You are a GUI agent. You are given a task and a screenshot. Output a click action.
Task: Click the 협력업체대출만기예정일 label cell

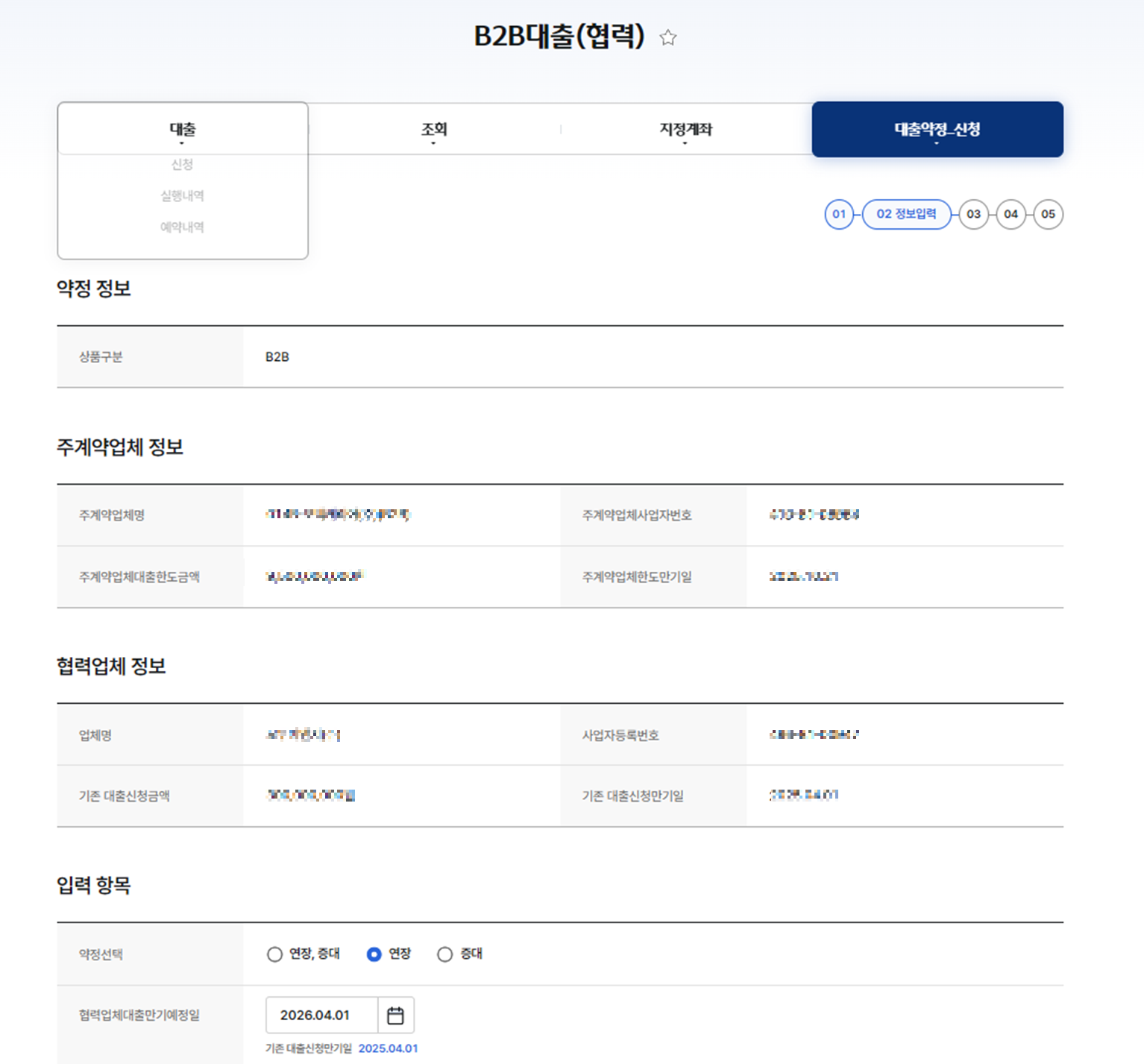point(150,1025)
